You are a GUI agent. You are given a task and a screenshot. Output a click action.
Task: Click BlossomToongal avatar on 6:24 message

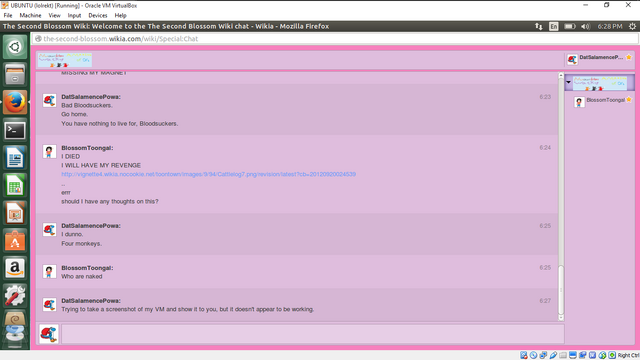49,151
